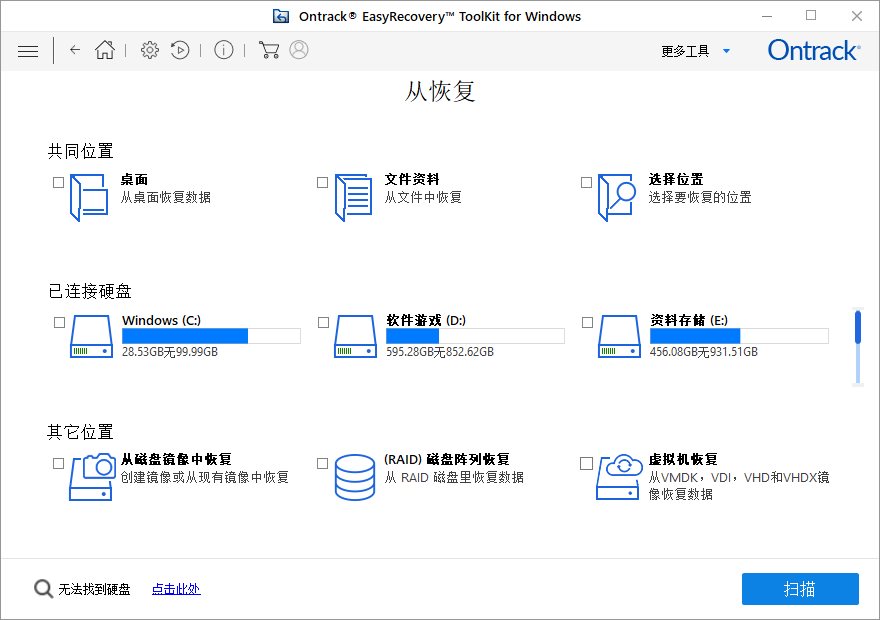Select the 软件游戏 (D:) drive icon

[x=355, y=337]
